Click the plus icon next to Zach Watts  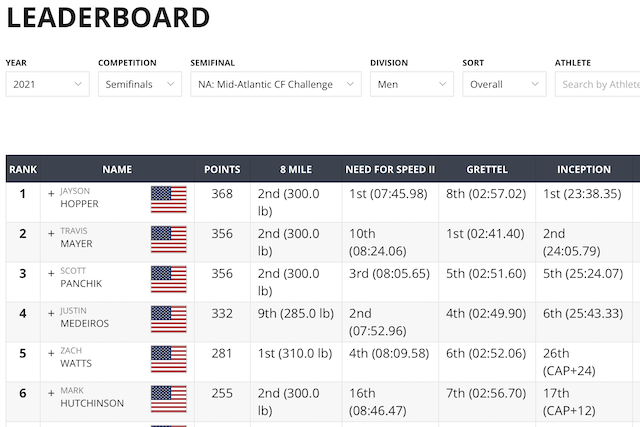(x=51, y=353)
